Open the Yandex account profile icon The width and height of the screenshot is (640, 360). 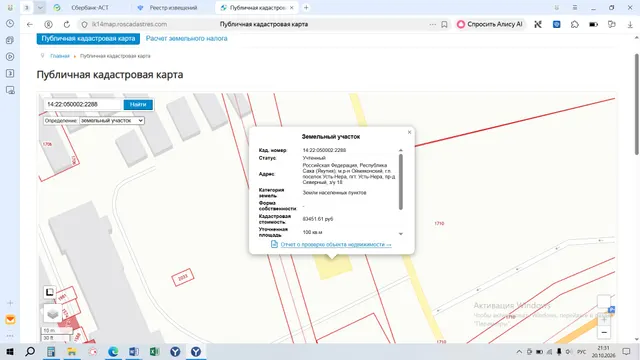click(x=49, y=24)
